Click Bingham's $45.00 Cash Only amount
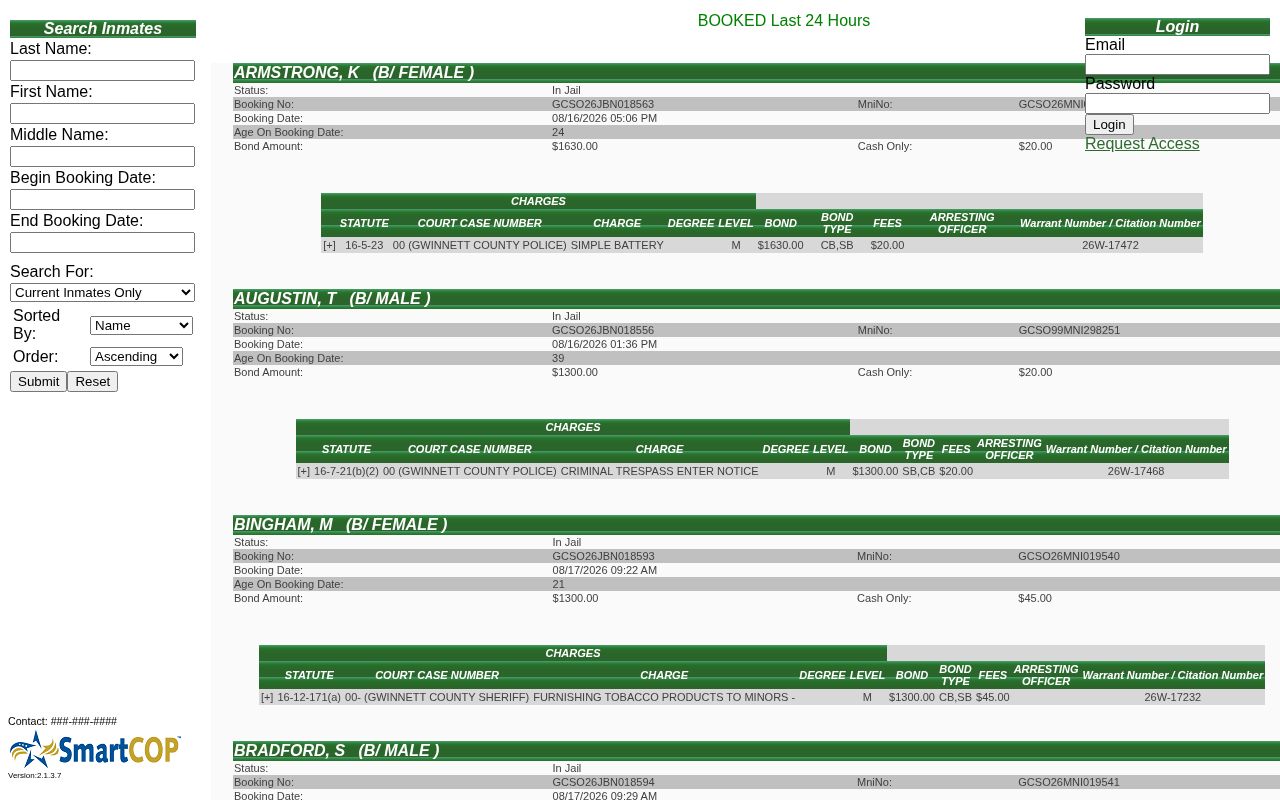Viewport: 1280px width, 800px height. click(x=1035, y=598)
